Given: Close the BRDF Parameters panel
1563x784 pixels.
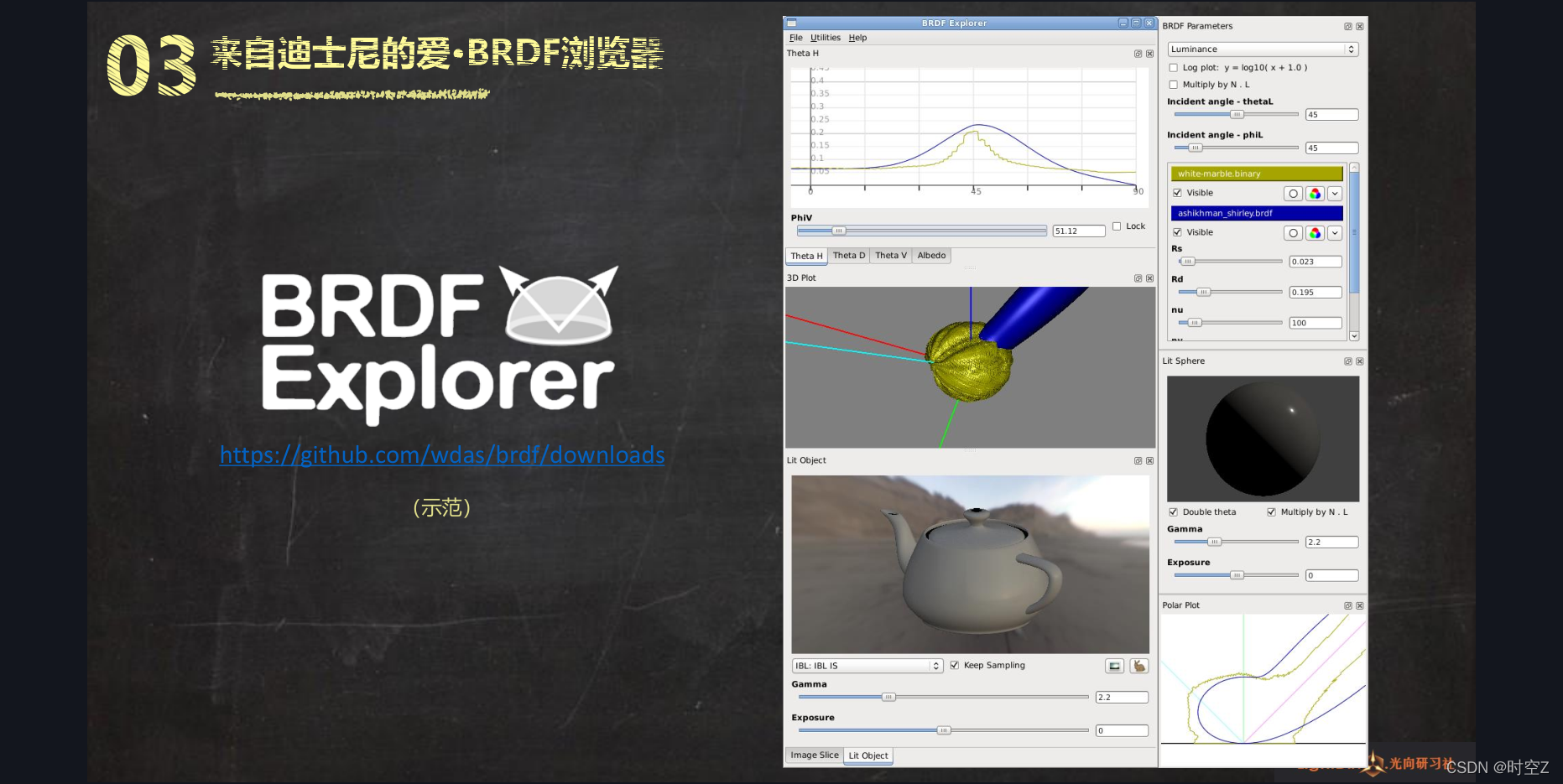Looking at the screenshot, I should click(x=1359, y=27).
